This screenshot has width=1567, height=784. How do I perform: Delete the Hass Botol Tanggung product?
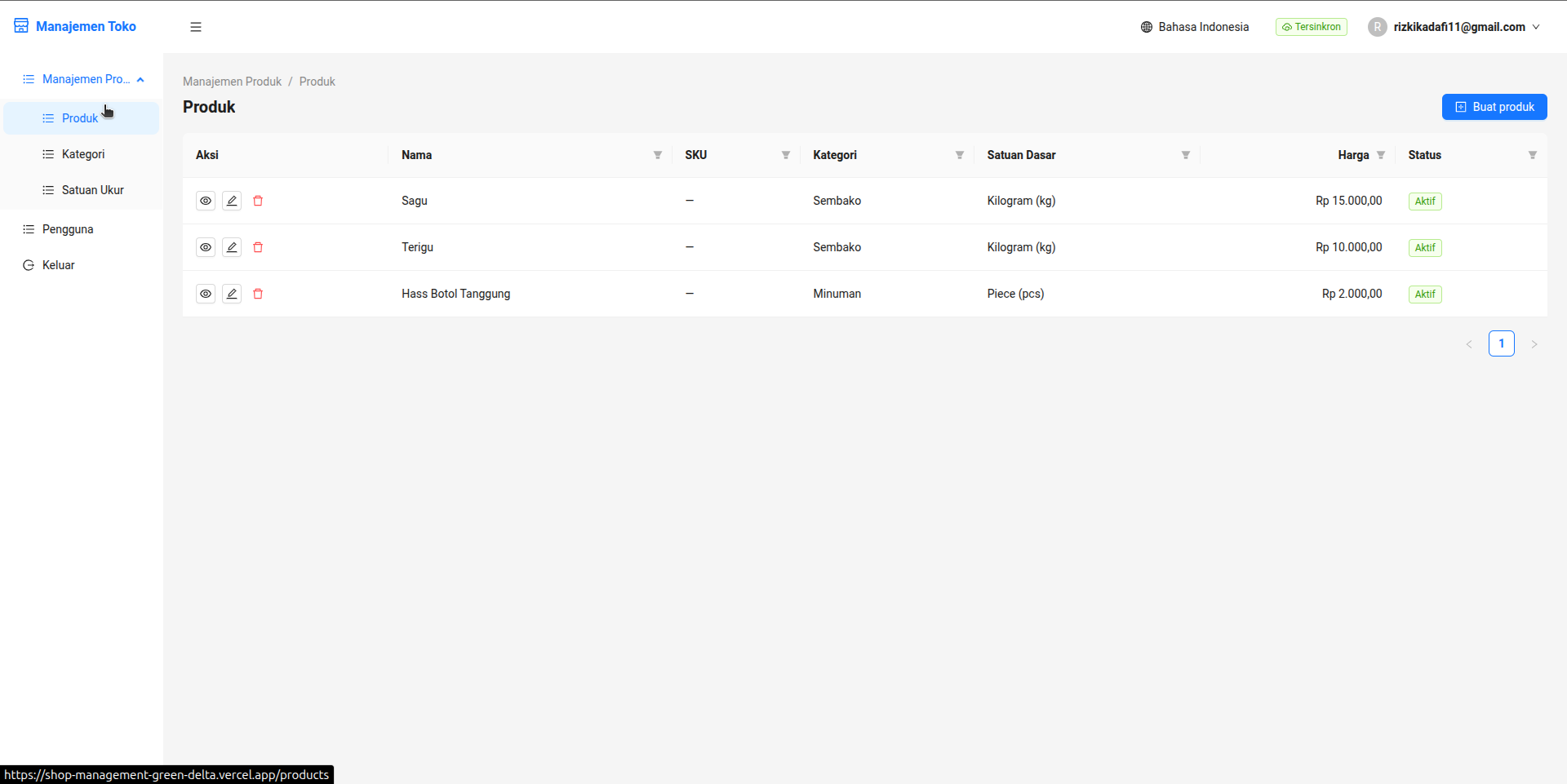tap(258, 294)
